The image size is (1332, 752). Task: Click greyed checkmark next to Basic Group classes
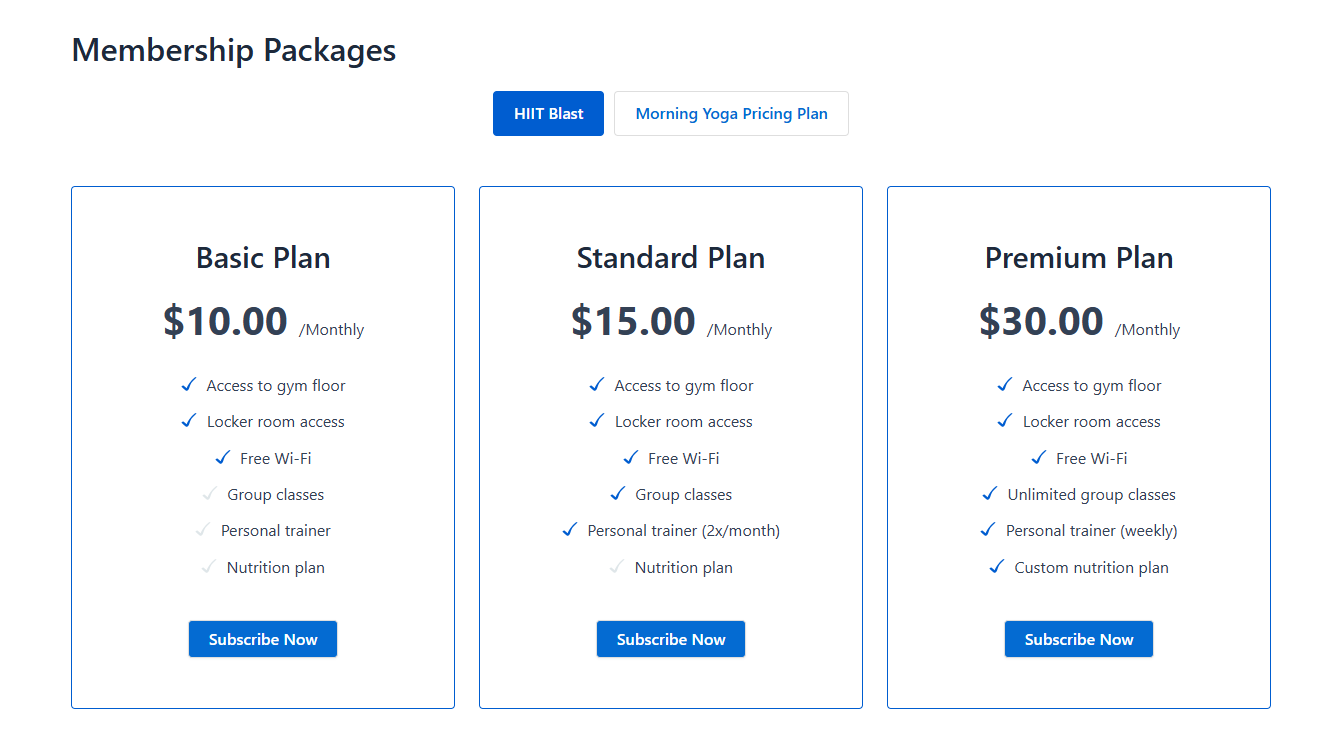[x=209, y=494]
